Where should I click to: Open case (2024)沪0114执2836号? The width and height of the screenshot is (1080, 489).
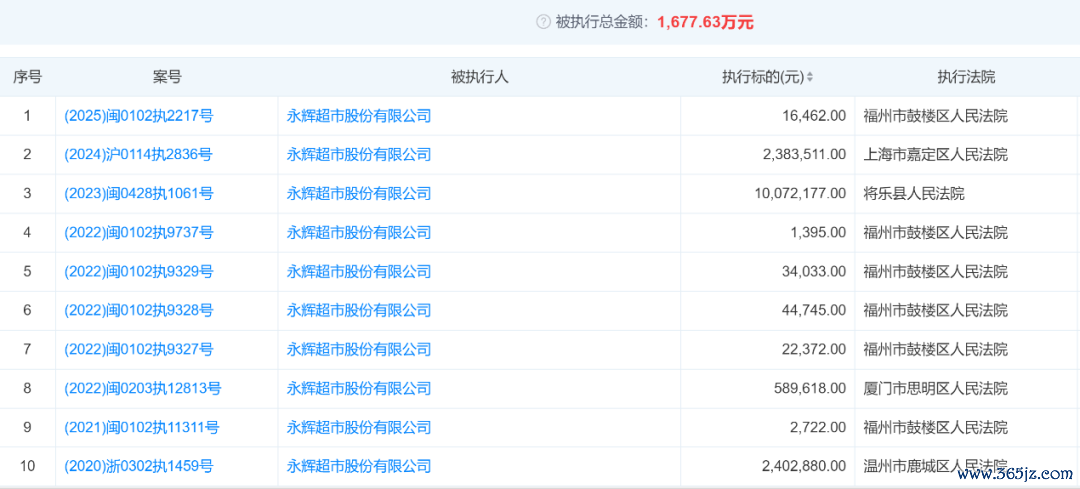click(x=138, y=155)
